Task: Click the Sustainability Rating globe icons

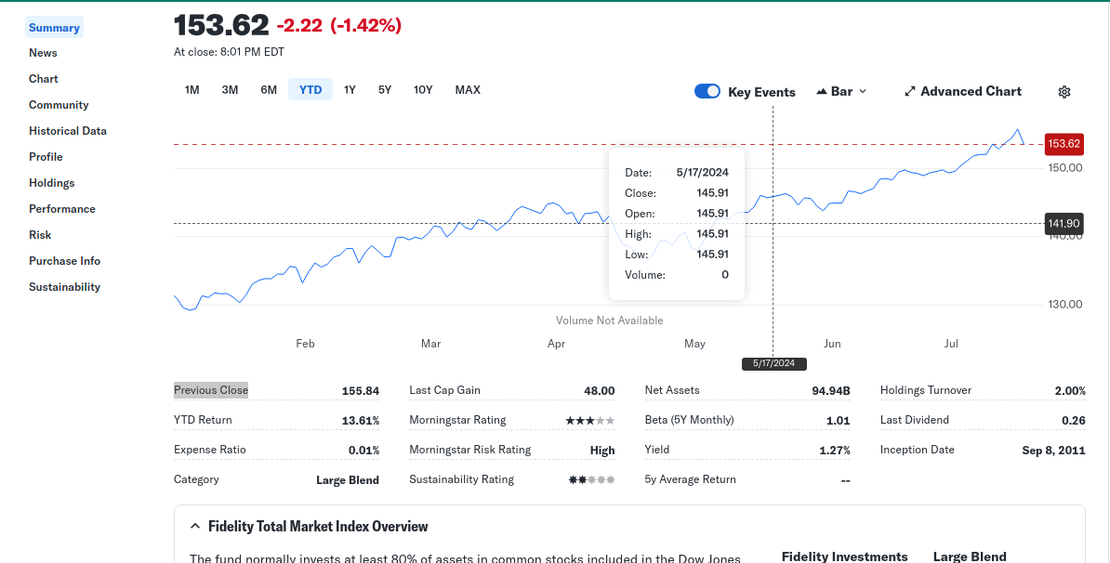Action: point(592,479)
